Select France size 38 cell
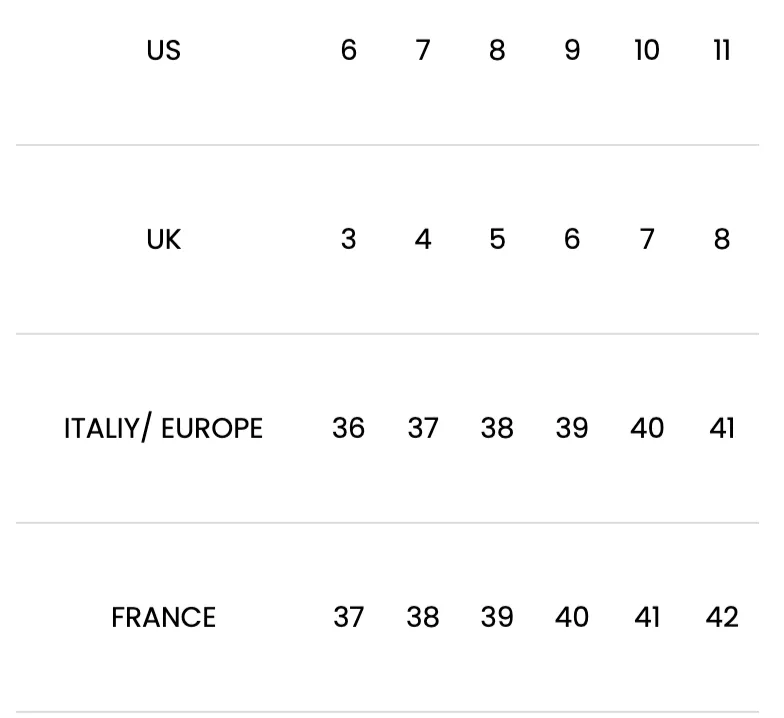This screenshot has width=784, height=718. click(423, 618)
